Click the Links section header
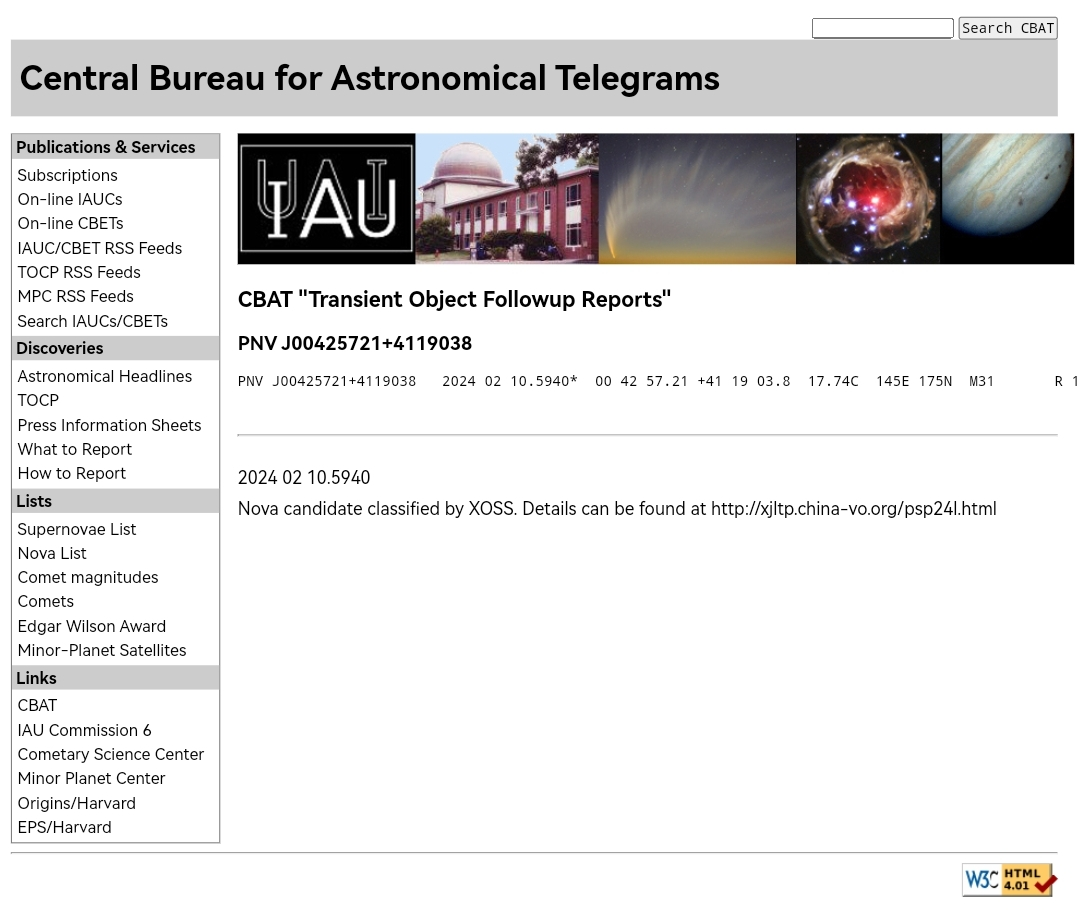1080x911 pixels. click(116, 678)
